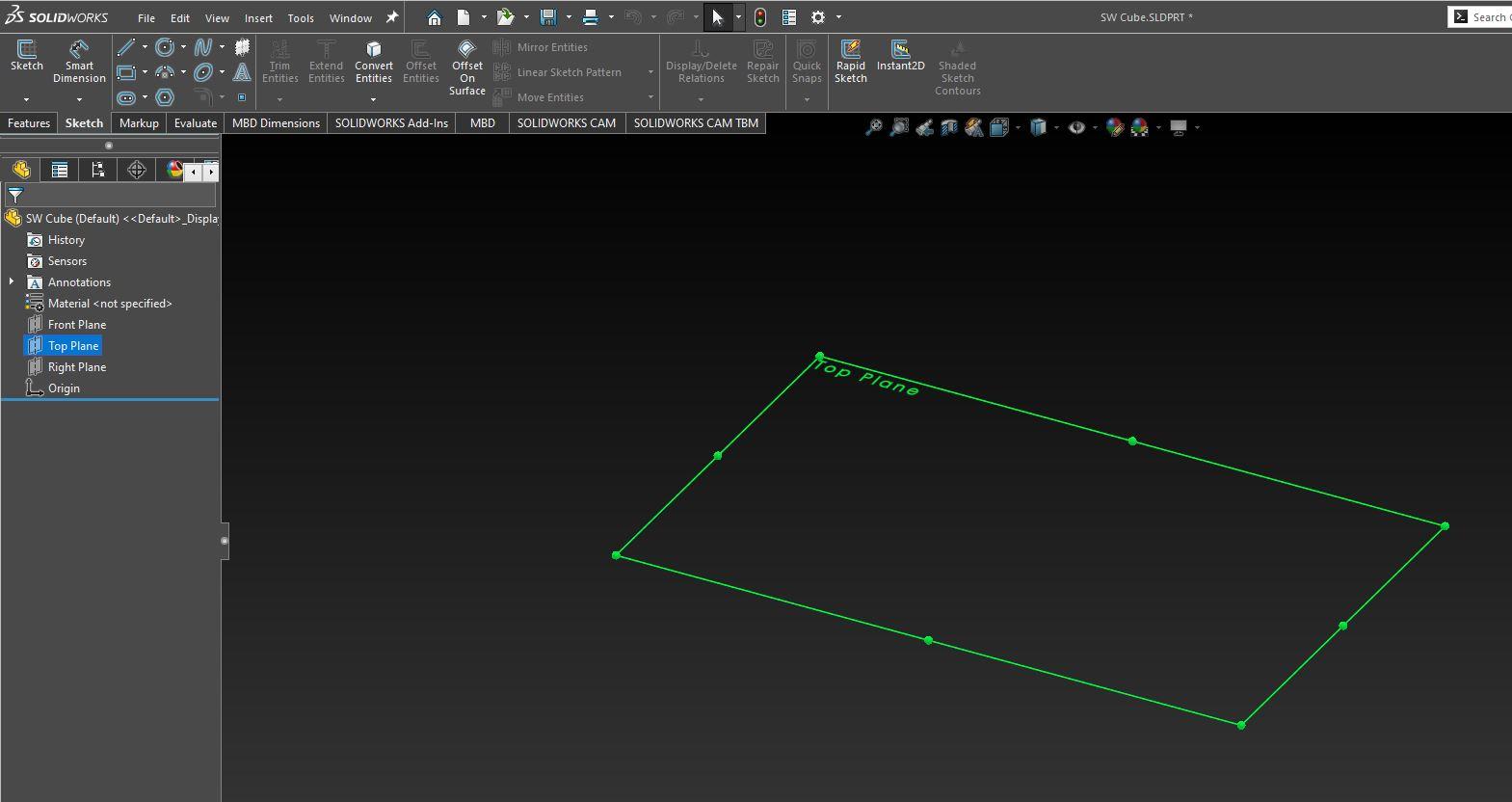Expand the Annotations tree node

click(12, 282)
